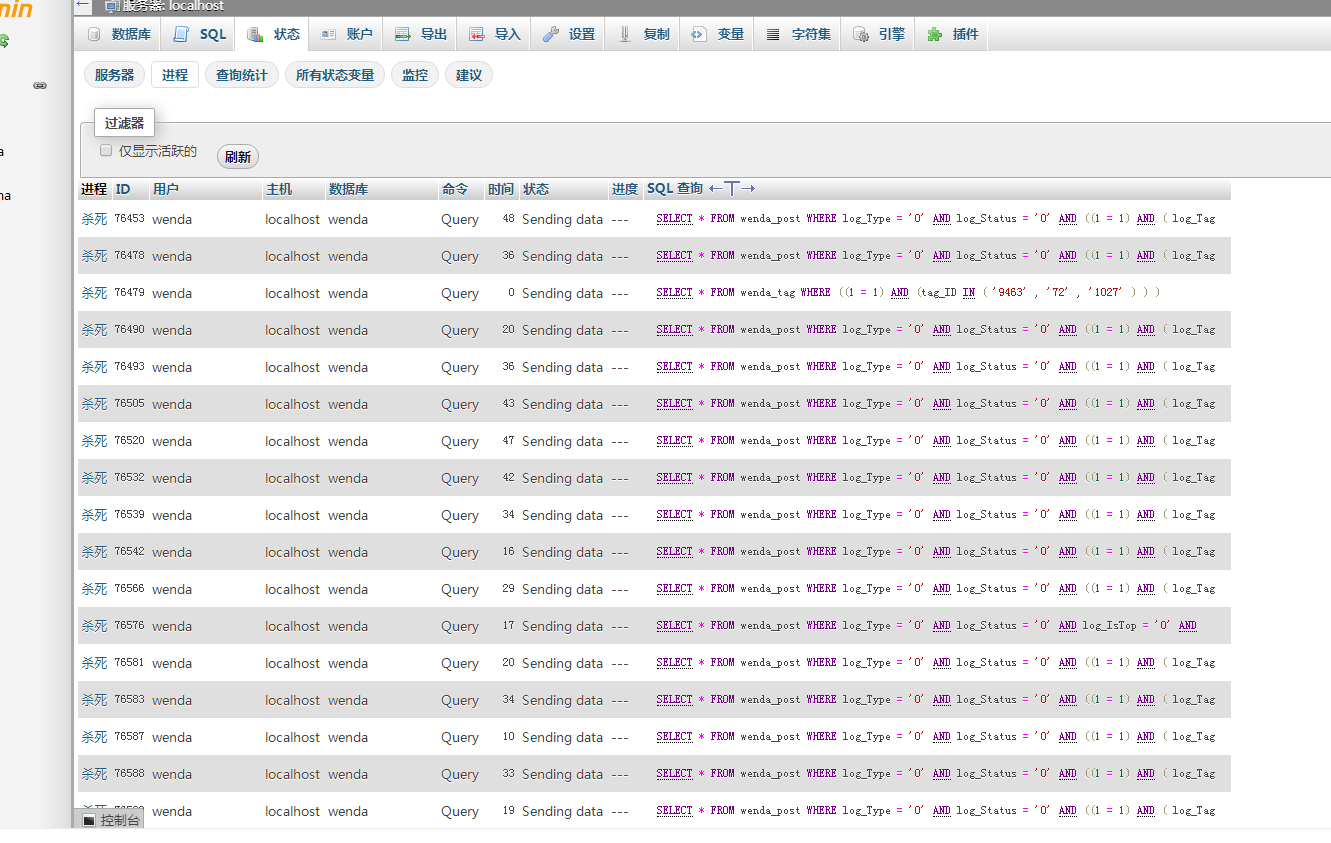This screenshot has height=843, width=1331.
Task: Kill process 76479 via 杀死 link
Action: [94, 293]
